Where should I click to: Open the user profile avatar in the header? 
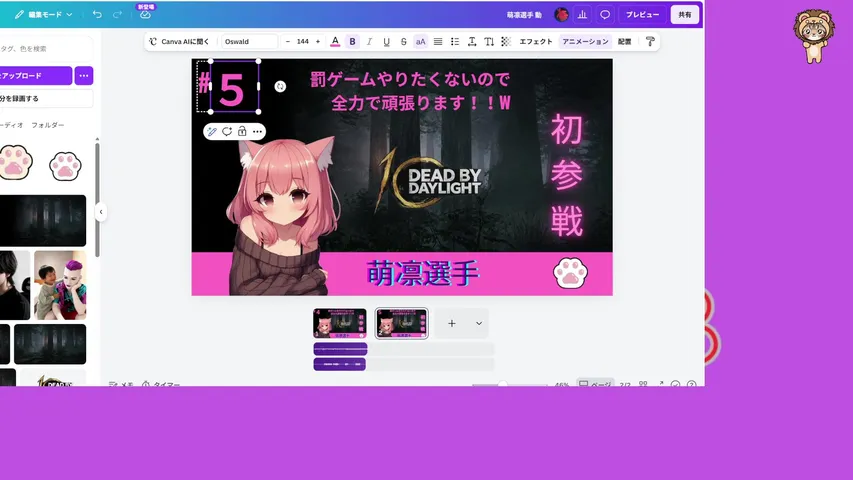(x=561, y=15)
